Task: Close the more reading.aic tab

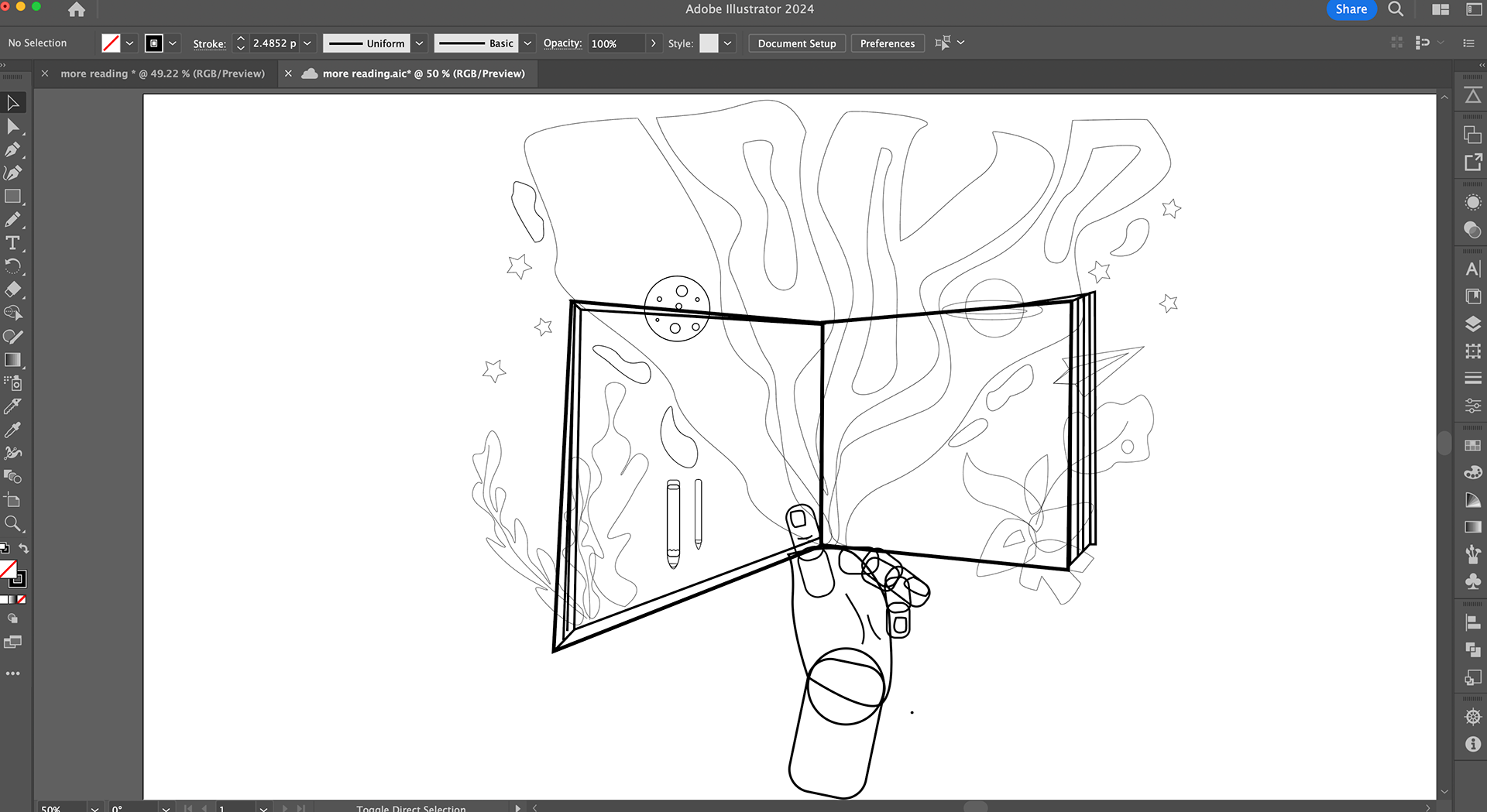Action: [x=288, y=74]
